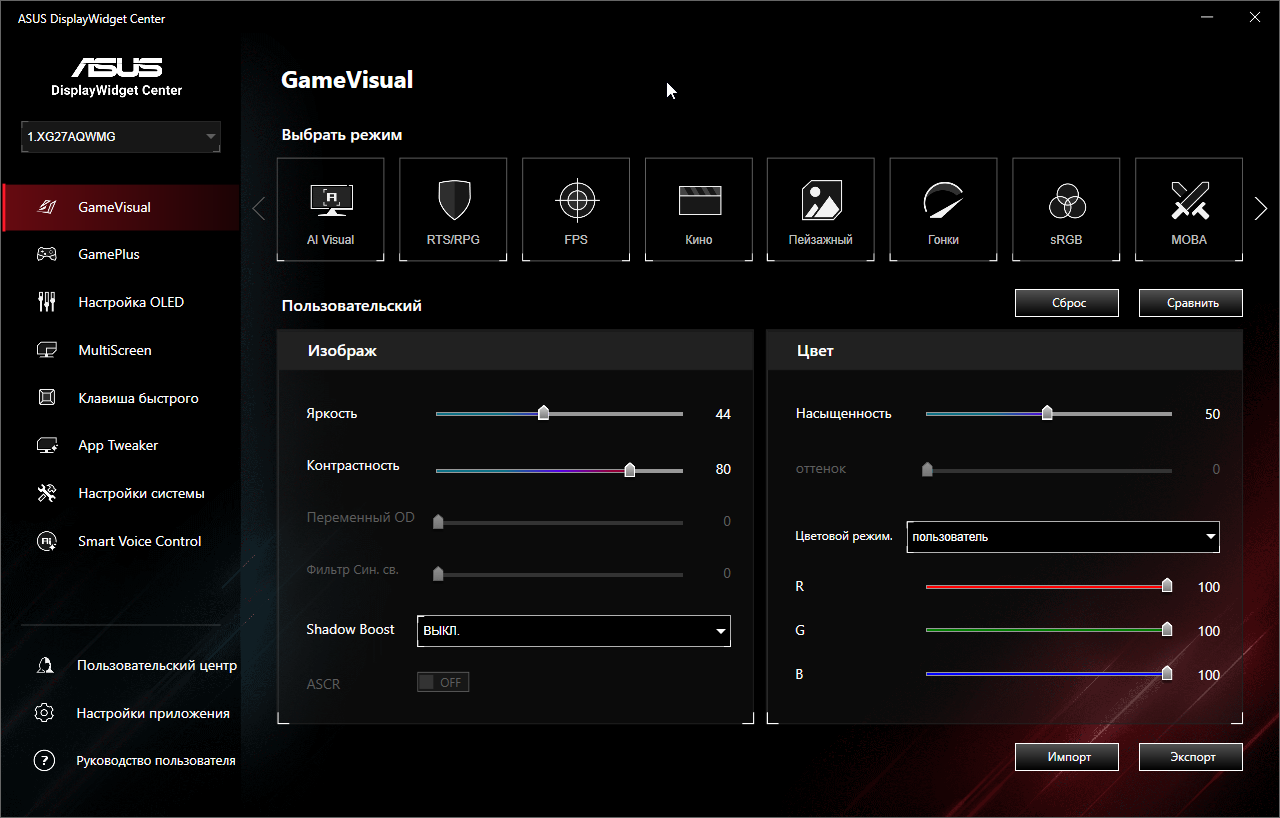Switch to the MultiScreen section
The width and height of the screenshot is (1280, 818).
pyautogui.click(x=120, y=350)
